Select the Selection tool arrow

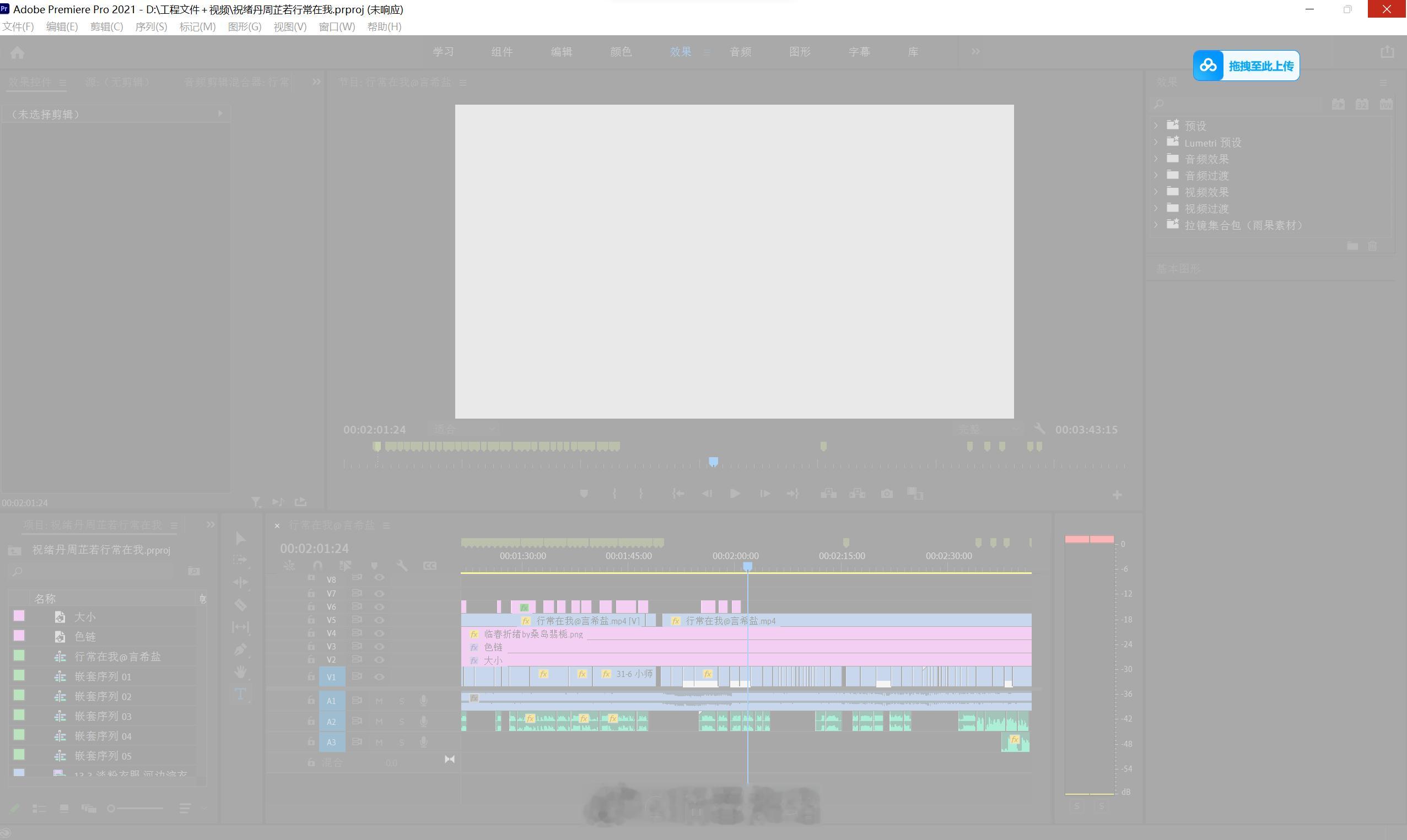click(x=240, y=538)
